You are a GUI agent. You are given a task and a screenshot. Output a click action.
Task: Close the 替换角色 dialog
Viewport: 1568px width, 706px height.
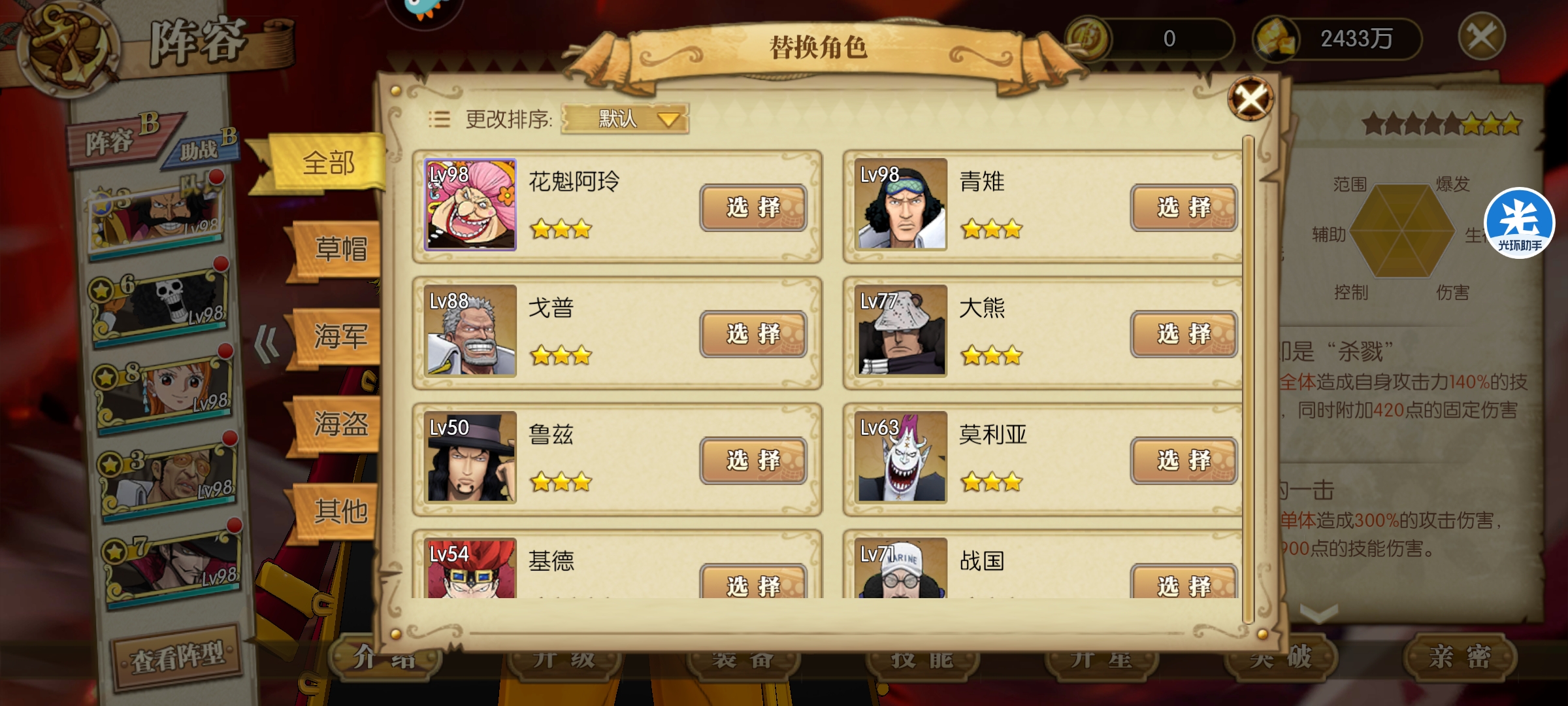tap(1250, 99)
